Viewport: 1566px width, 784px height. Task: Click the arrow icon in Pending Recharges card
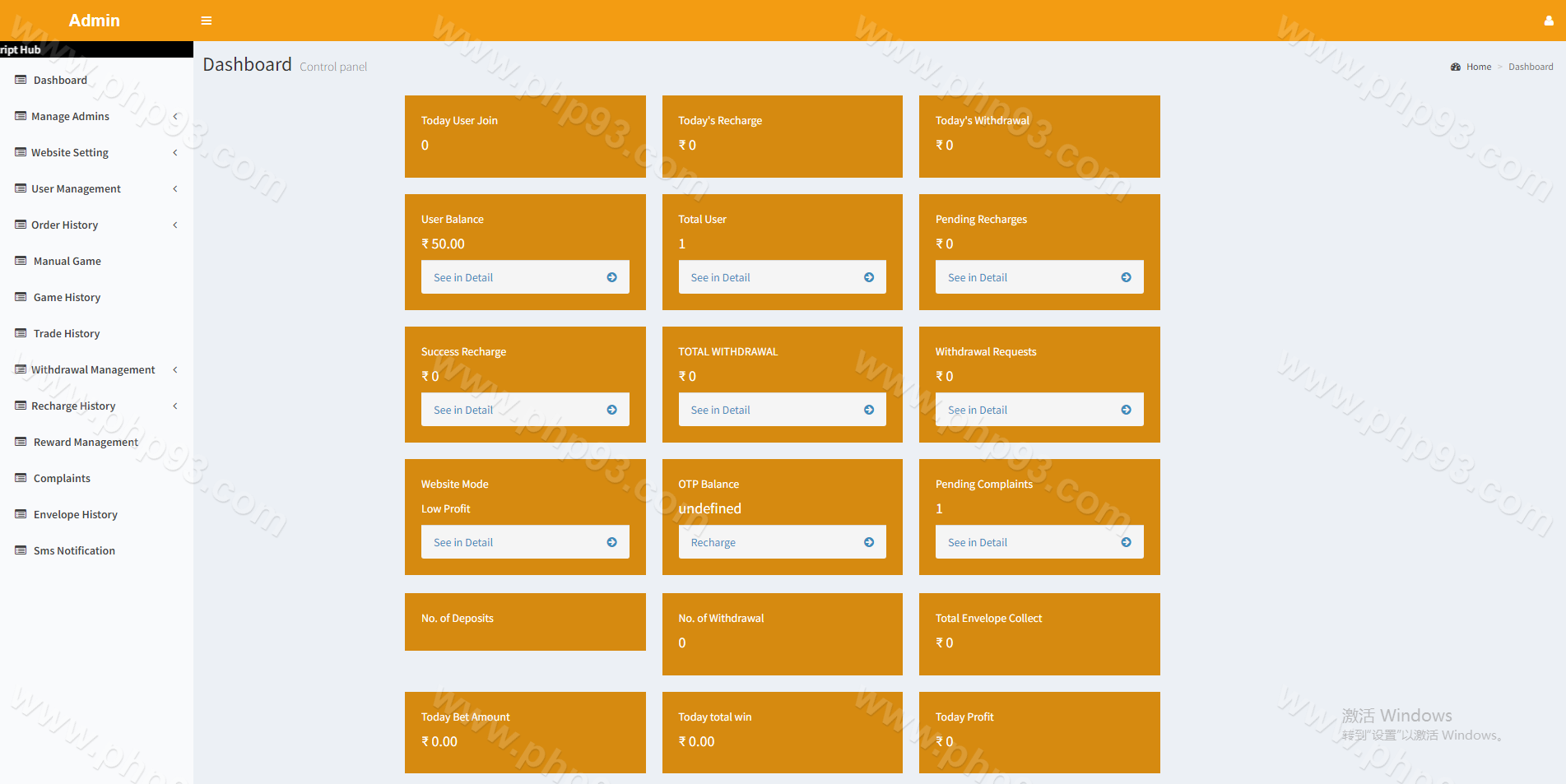pos(1126,277)
